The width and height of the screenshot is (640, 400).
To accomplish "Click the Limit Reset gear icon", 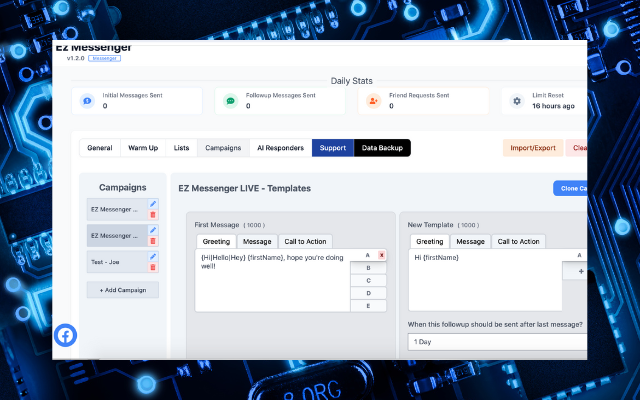I will [x=517, y=101].
